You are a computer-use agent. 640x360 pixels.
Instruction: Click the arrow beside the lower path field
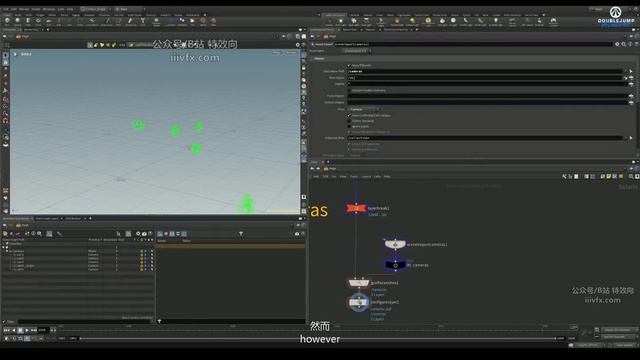coord(631,138)
